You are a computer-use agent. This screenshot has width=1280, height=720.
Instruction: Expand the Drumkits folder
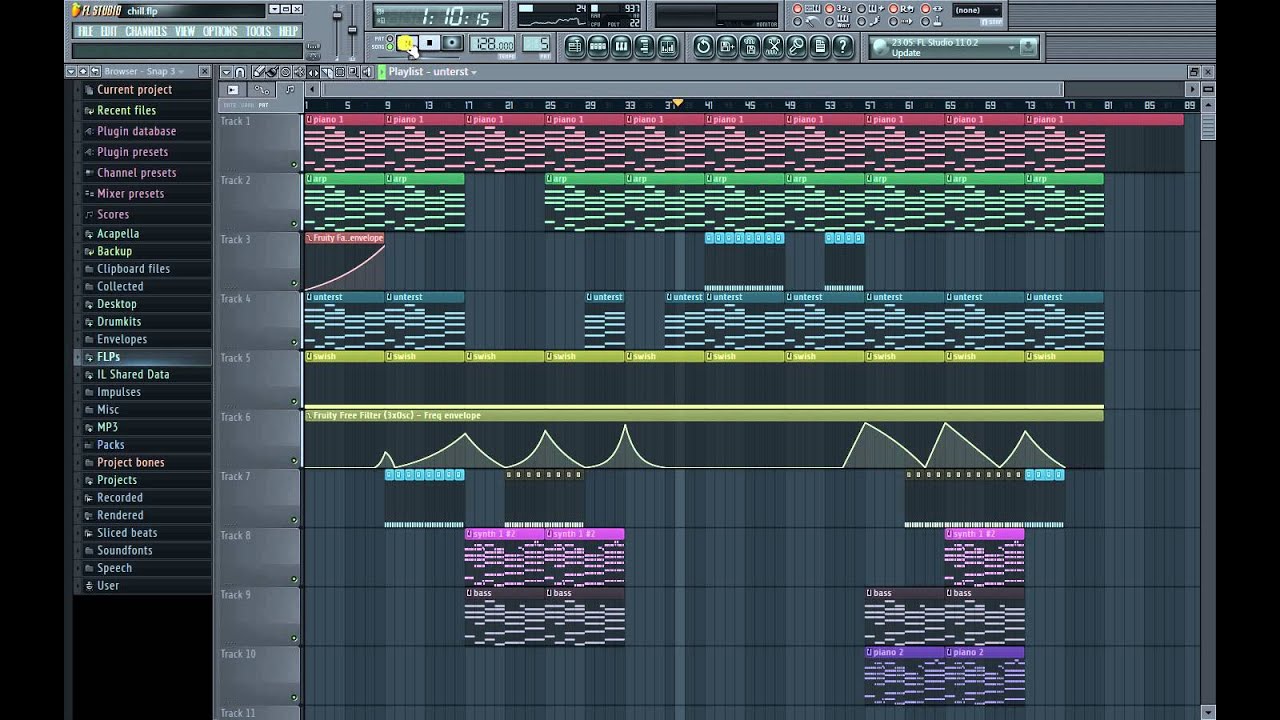pos(119,322)
